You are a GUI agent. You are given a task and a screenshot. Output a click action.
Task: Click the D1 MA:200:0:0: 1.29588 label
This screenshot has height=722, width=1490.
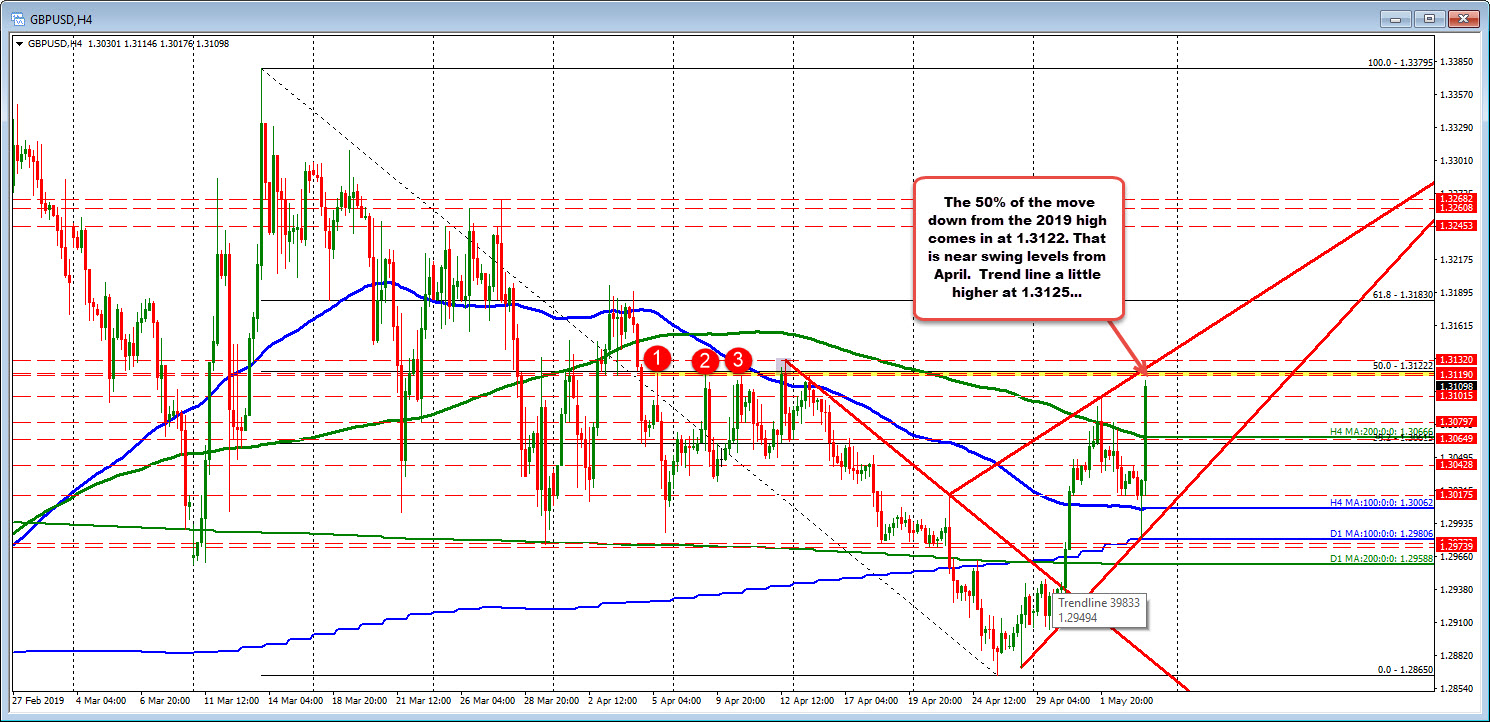pos(1382,558)
